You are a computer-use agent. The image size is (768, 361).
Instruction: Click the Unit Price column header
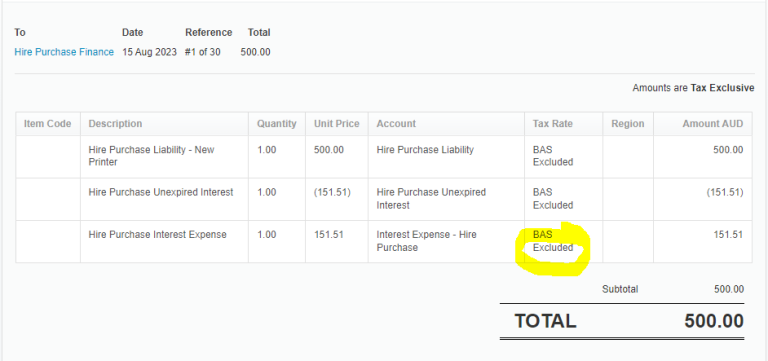[336, 124]
